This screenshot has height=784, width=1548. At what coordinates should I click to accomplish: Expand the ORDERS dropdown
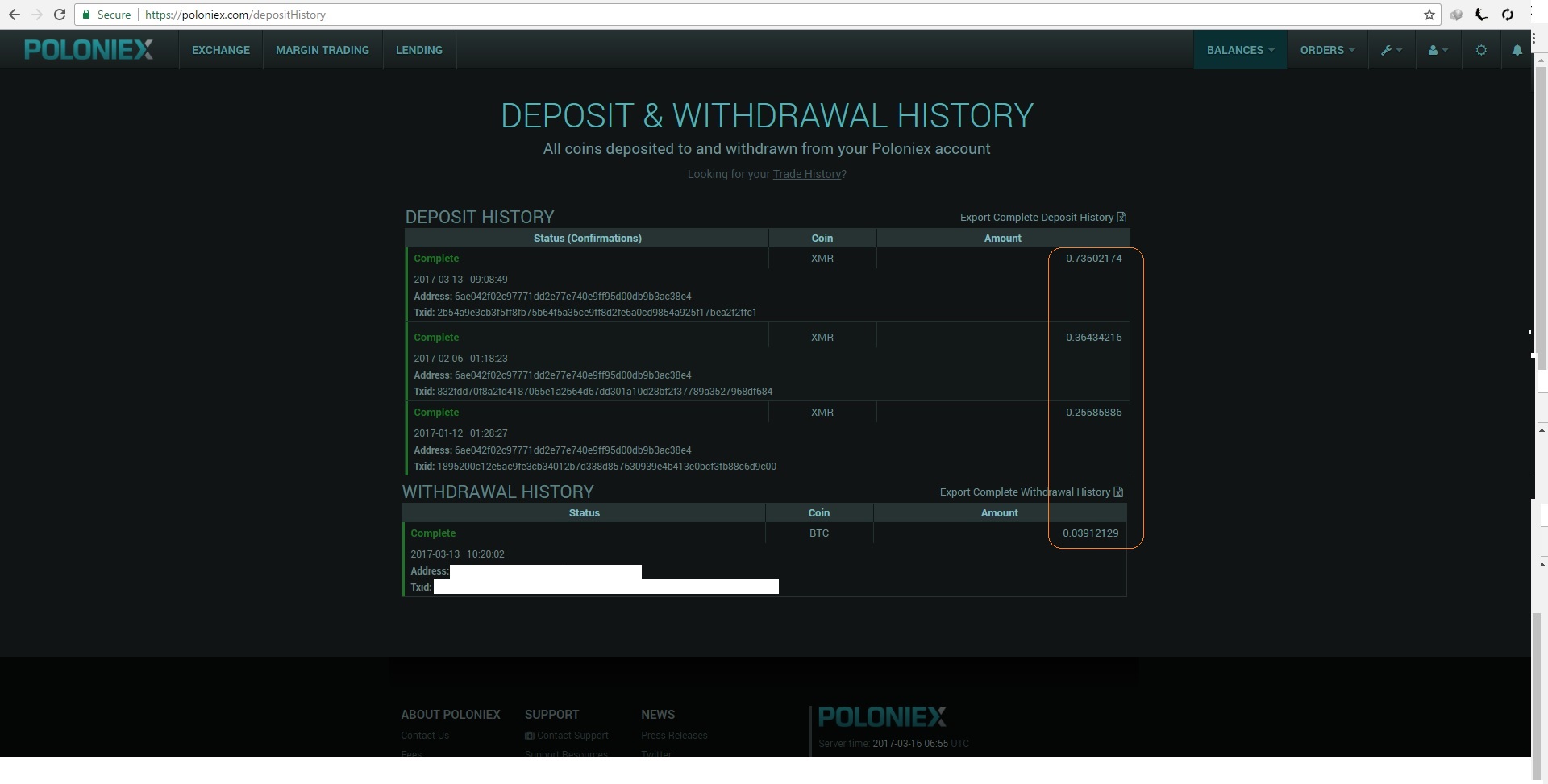click(x=1327, y=50)
